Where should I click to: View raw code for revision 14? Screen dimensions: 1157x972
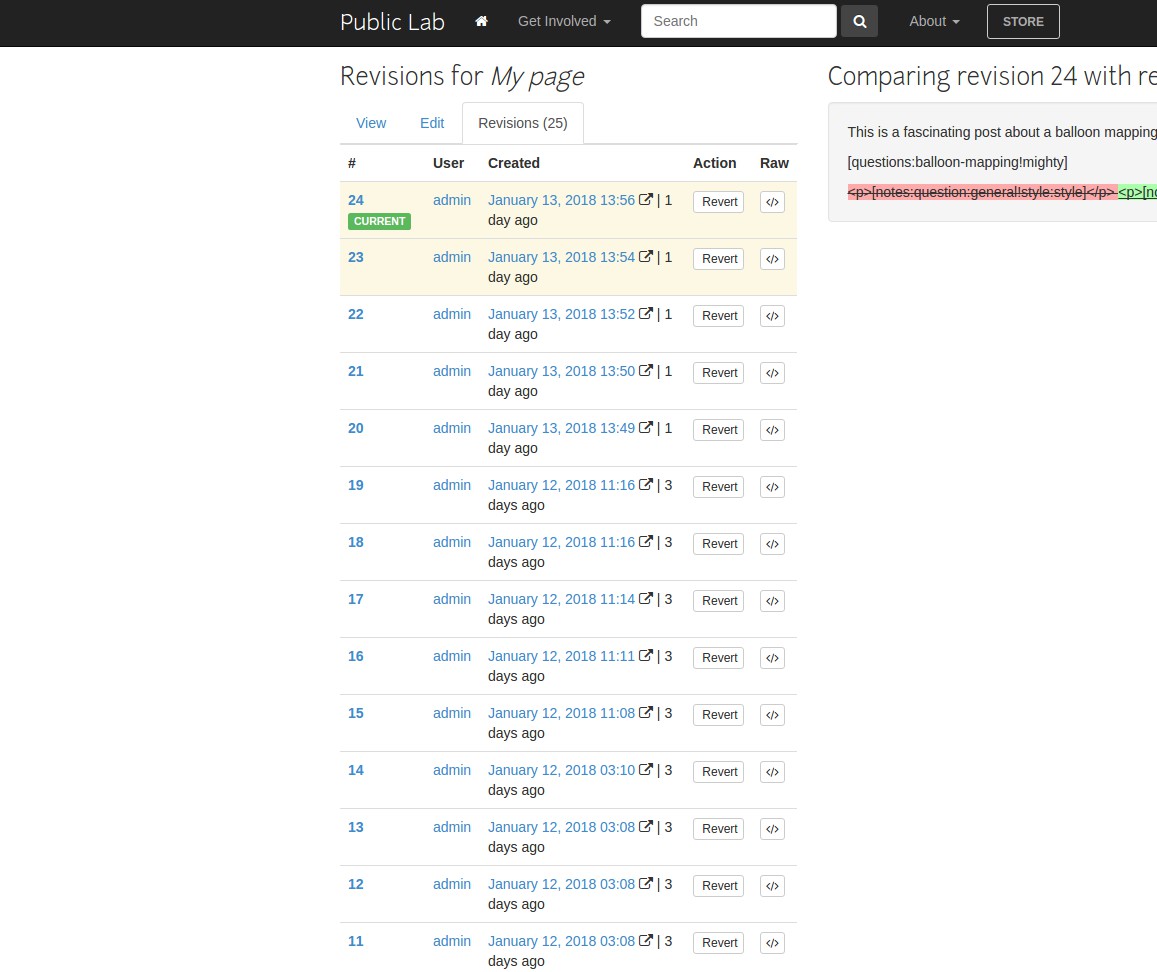coord(772,772)
